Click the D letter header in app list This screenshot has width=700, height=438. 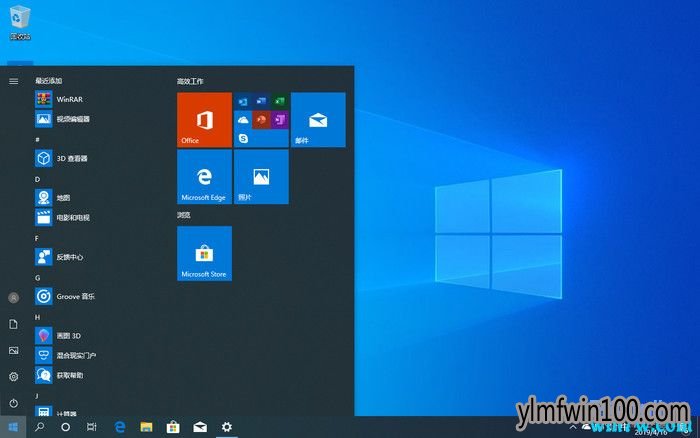(x=38, y=179)
